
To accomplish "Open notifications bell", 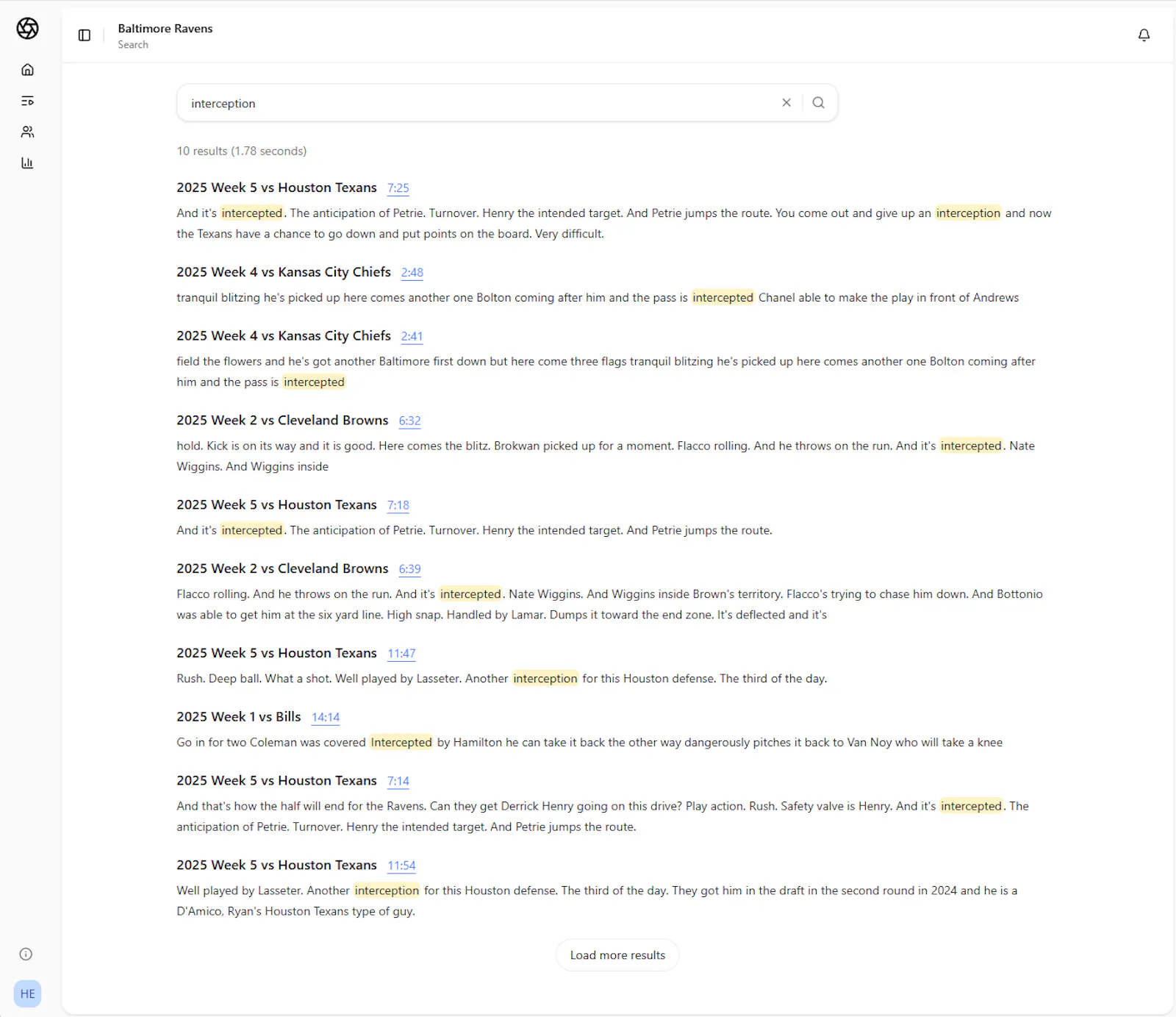I will coord(1144,35).
